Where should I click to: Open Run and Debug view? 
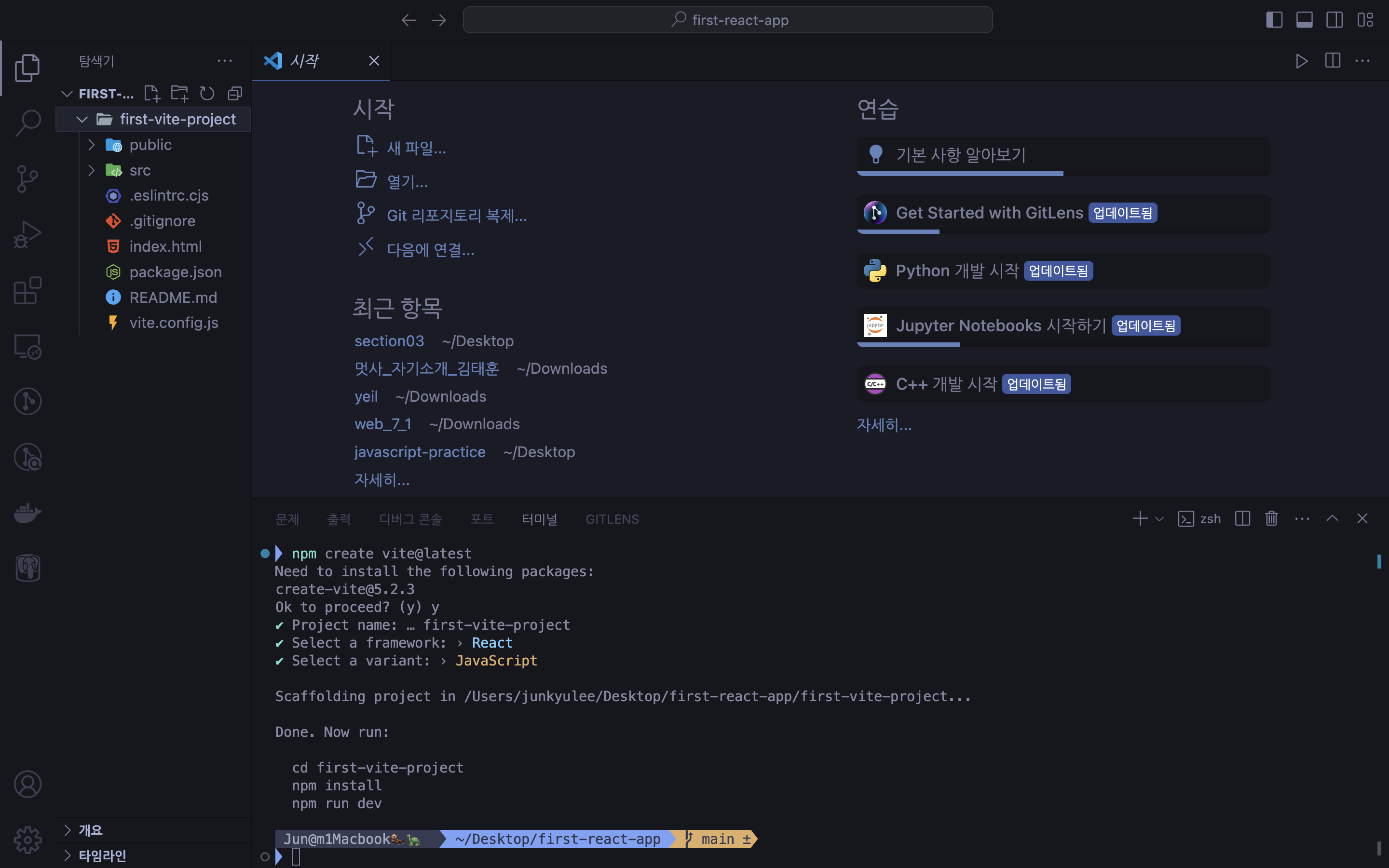click(27, 234)
